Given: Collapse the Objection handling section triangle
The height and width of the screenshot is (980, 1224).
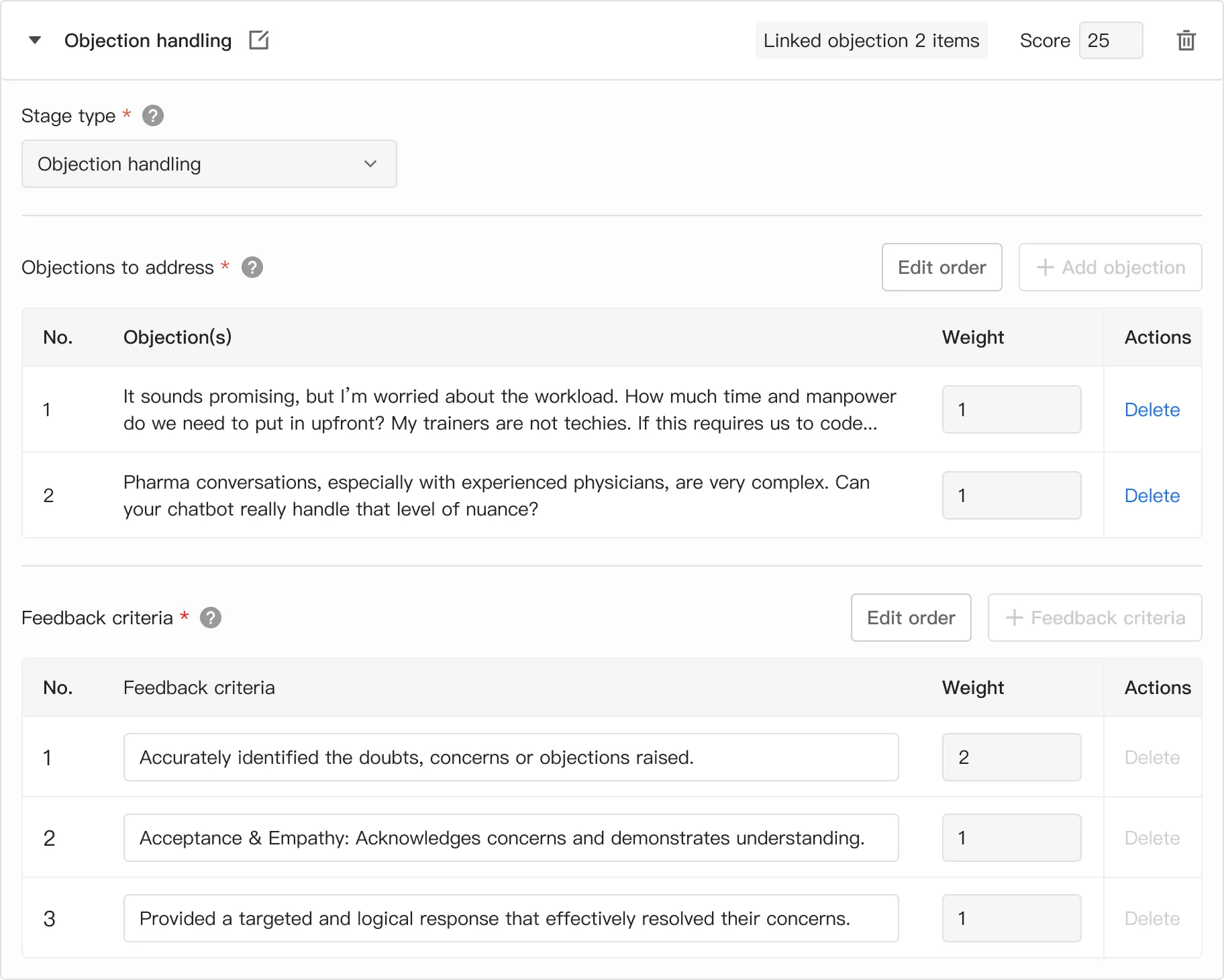Looking at the screenshot, I should pyautogui.click(x=35, y=40).
